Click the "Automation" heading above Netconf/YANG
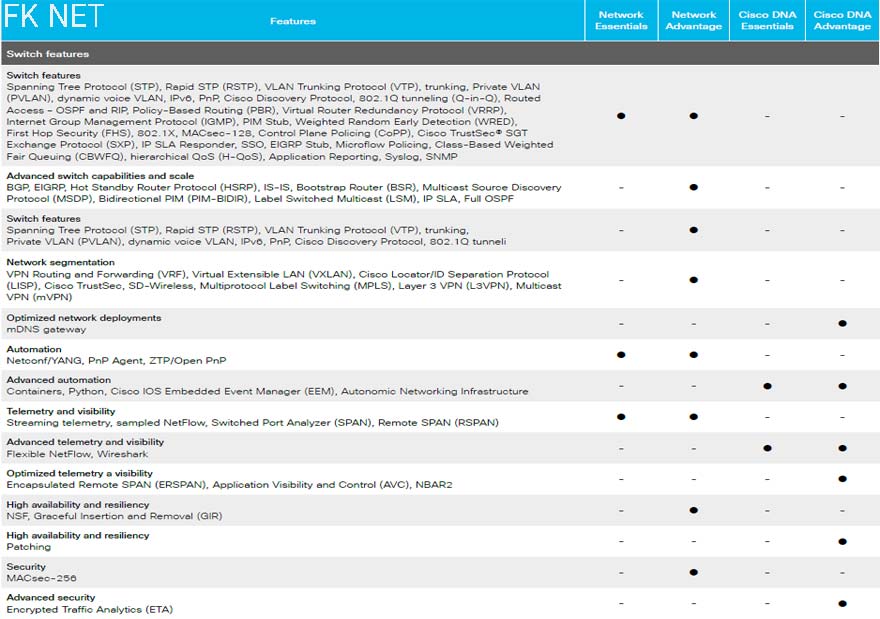 tap(34, 349)
